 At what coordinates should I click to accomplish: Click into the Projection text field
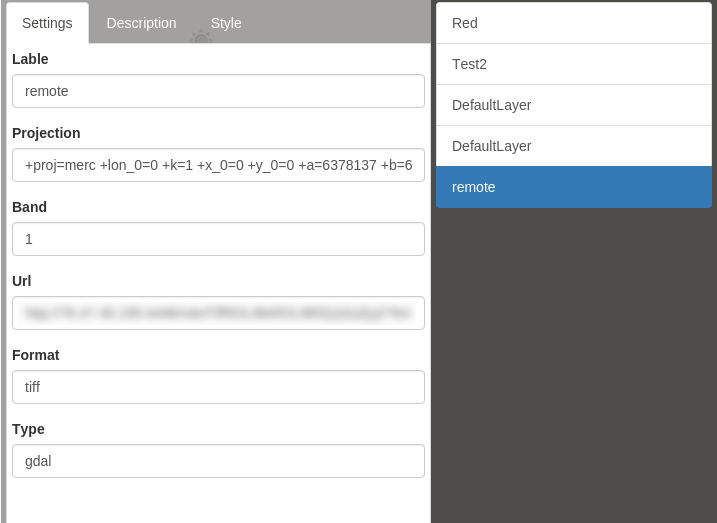pyautogui.click(x=218, y=165)
